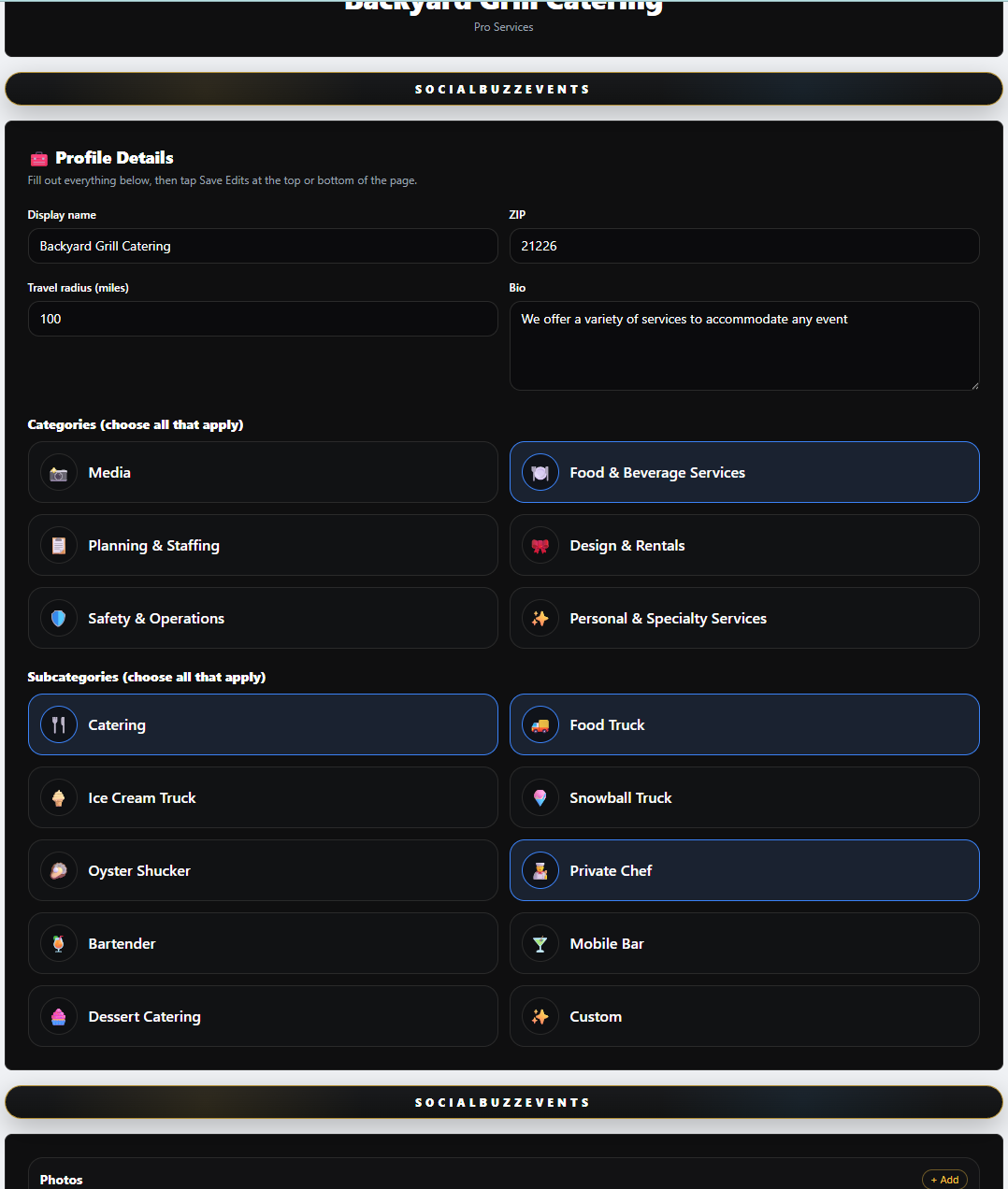
Task: Select the Custom subcategory
Action: (744, 1016)
